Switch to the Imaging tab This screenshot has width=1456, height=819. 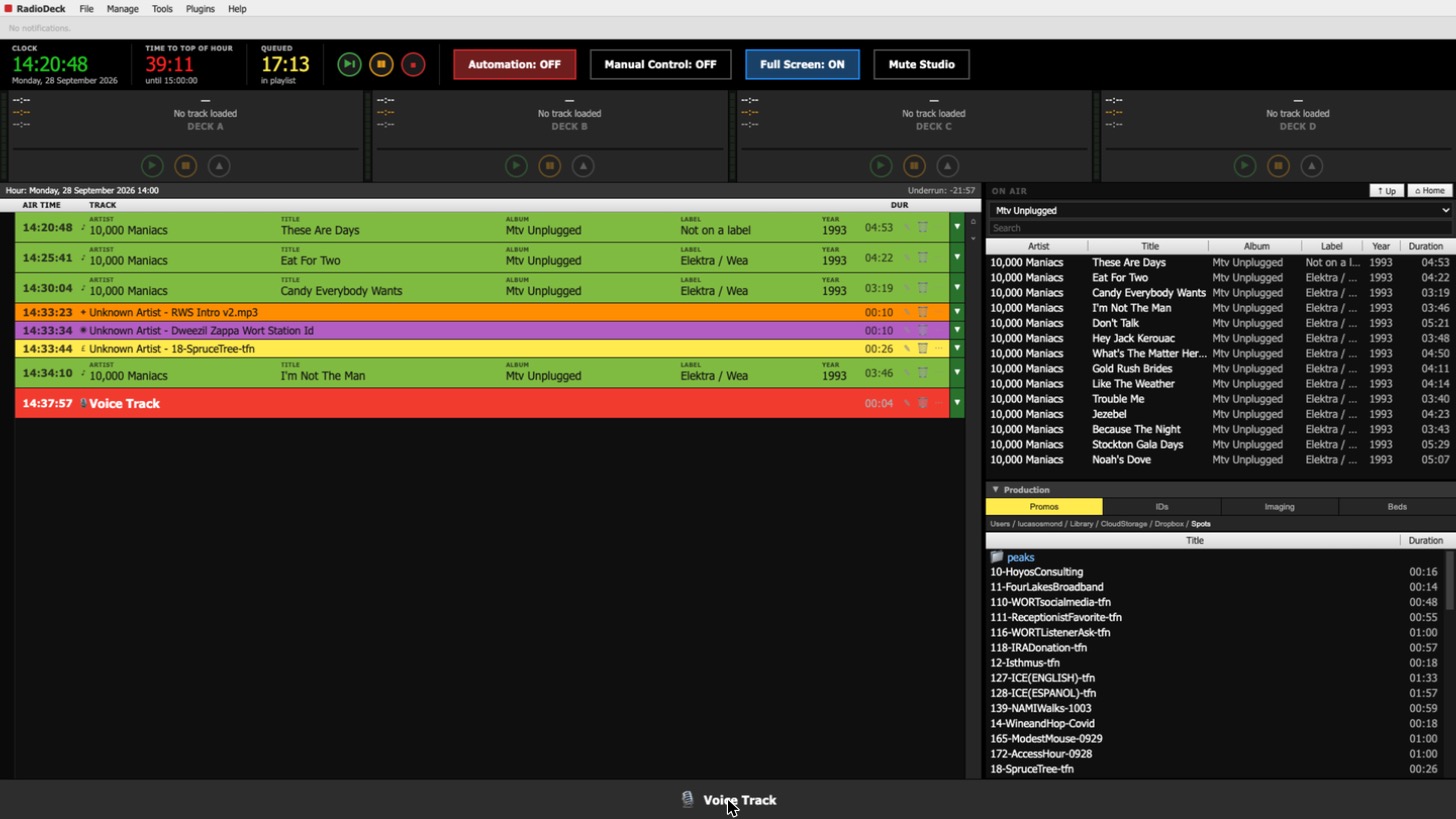coord(1279,507)
